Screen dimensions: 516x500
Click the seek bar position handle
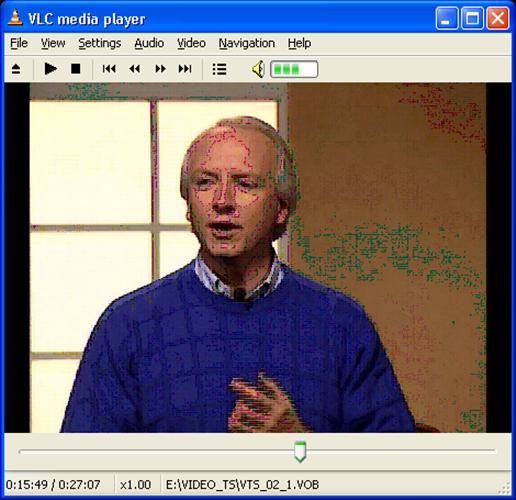point(300,452)
